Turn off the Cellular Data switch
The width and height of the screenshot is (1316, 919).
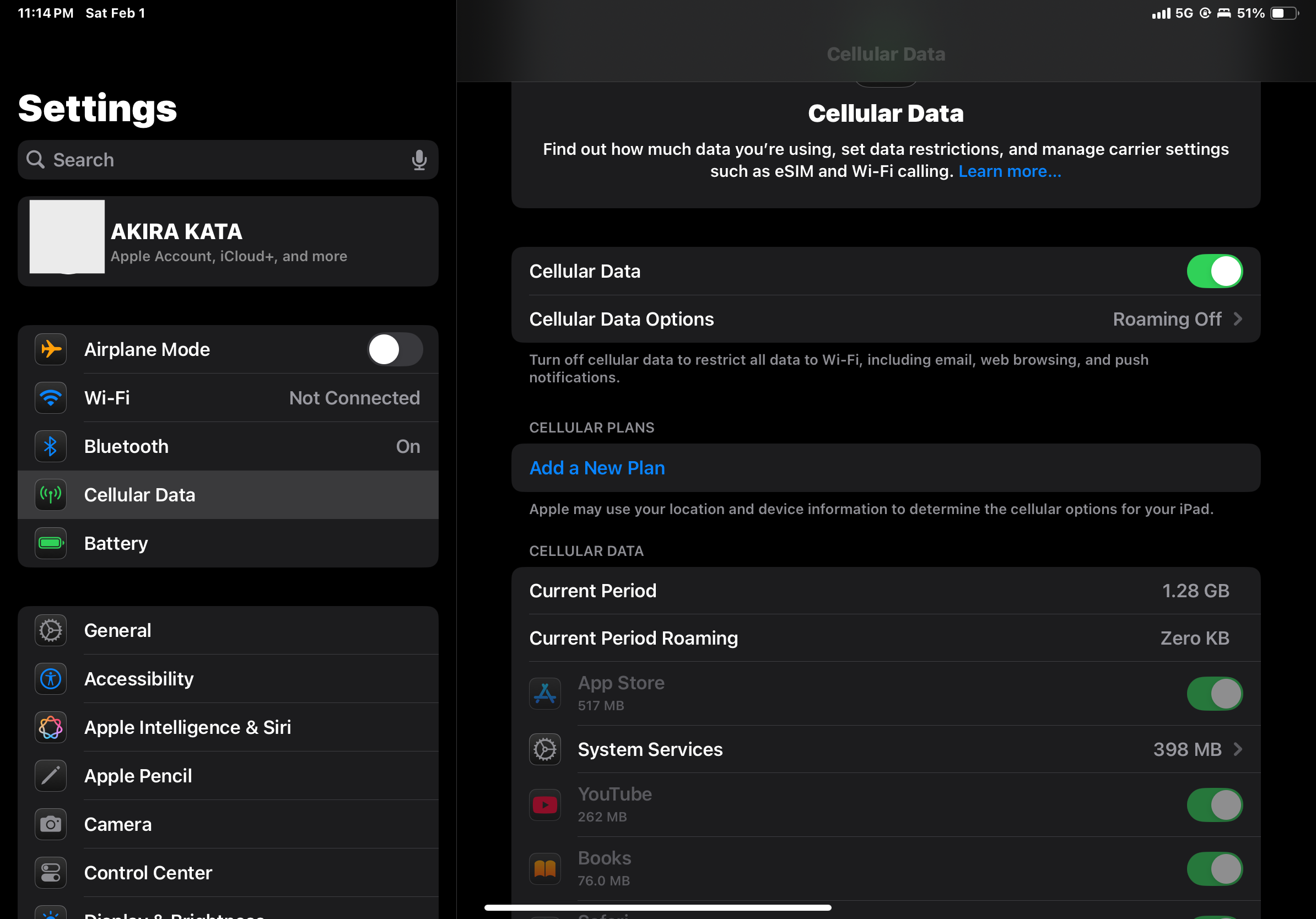click(x=1214, y=271)
